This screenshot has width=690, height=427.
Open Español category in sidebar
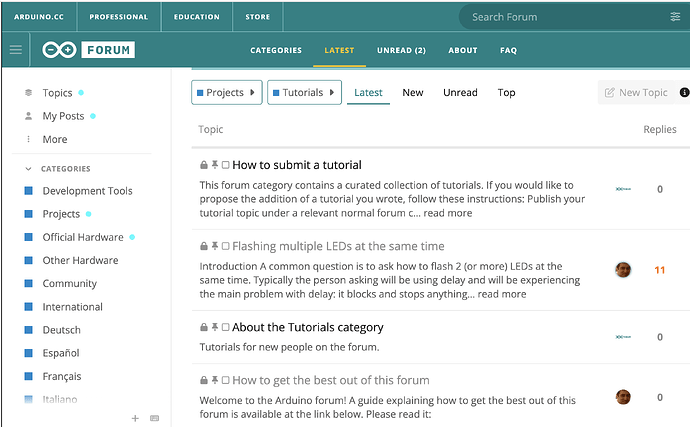(61, 353)
